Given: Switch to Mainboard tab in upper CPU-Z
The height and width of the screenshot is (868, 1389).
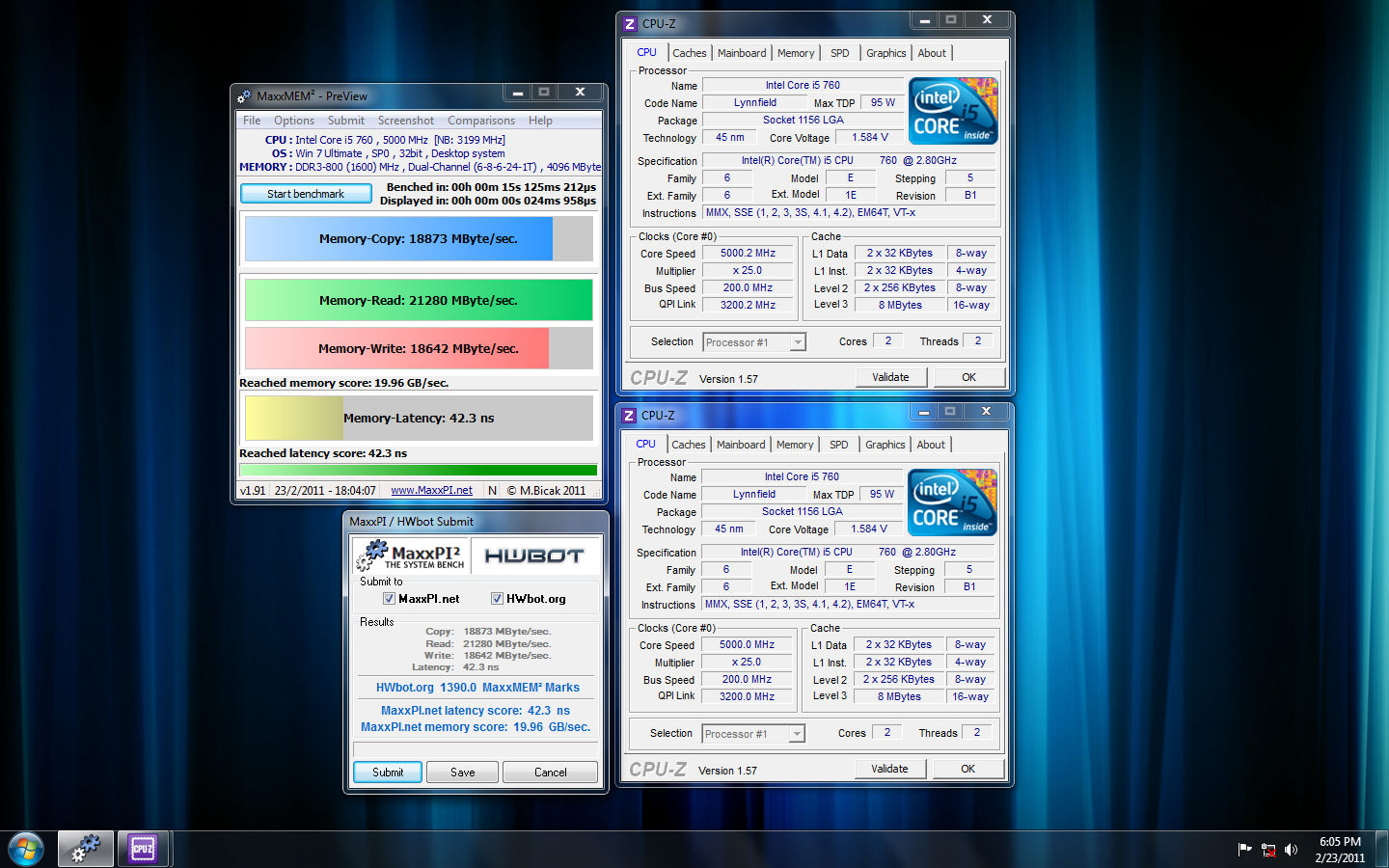Looking at the screenshot, I should (742, 53).
